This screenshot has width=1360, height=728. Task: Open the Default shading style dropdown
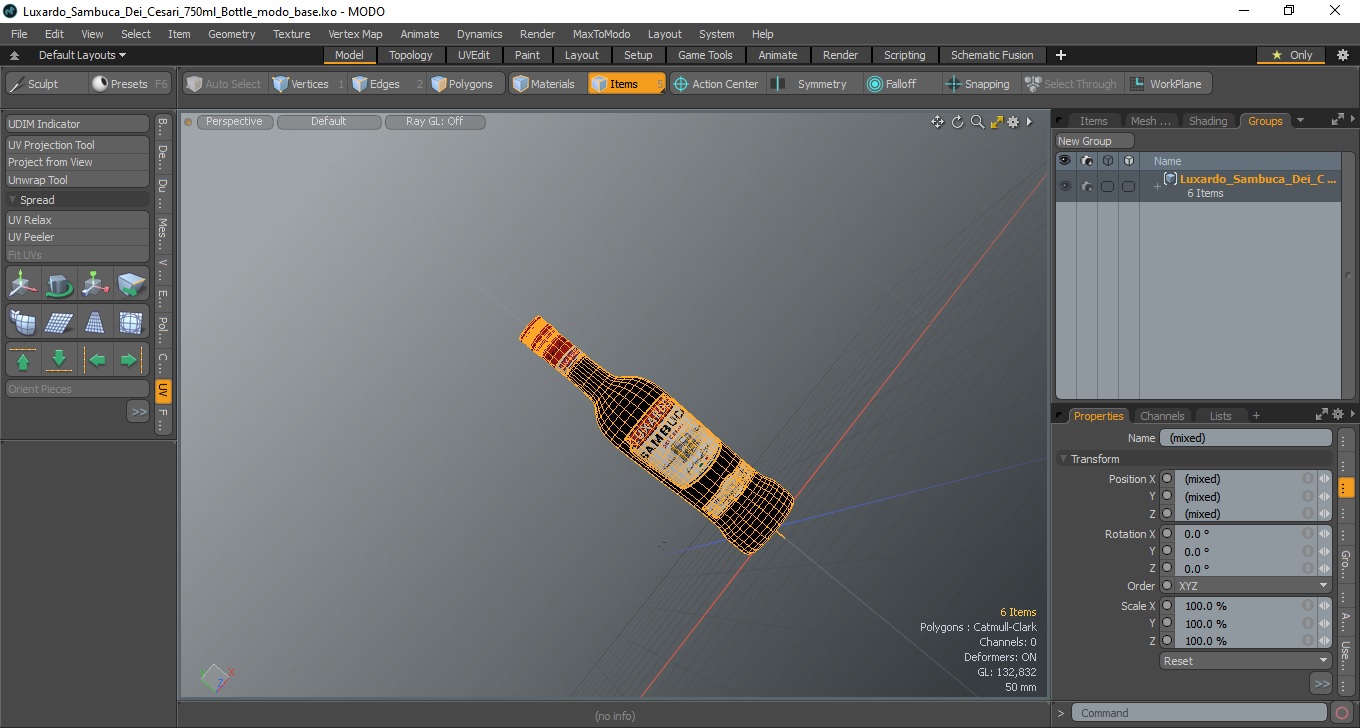329,122
